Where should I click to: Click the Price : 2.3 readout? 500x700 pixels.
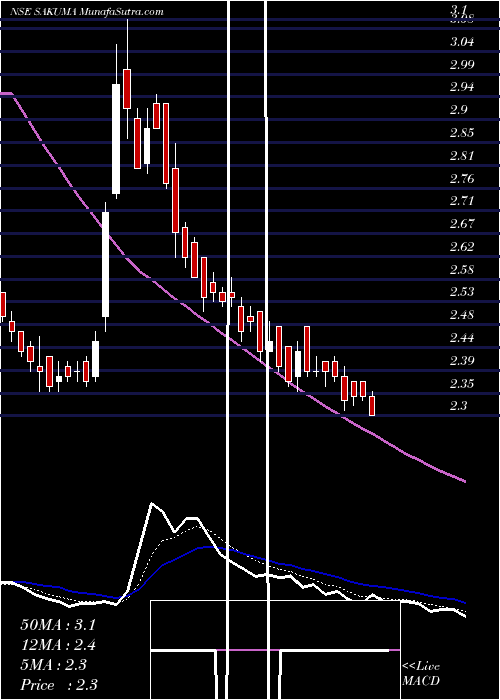point(58,685)
